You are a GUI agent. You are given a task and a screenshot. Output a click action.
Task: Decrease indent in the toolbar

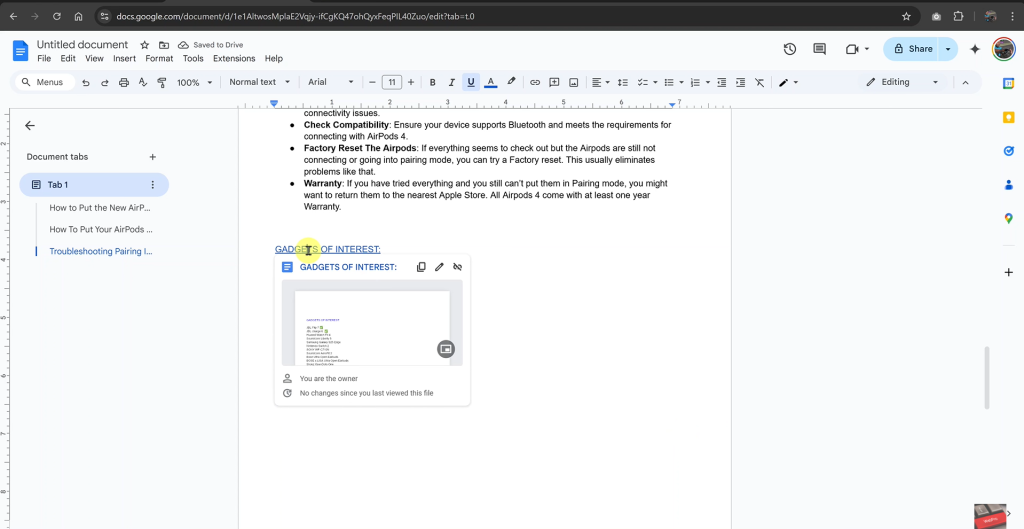722,82
